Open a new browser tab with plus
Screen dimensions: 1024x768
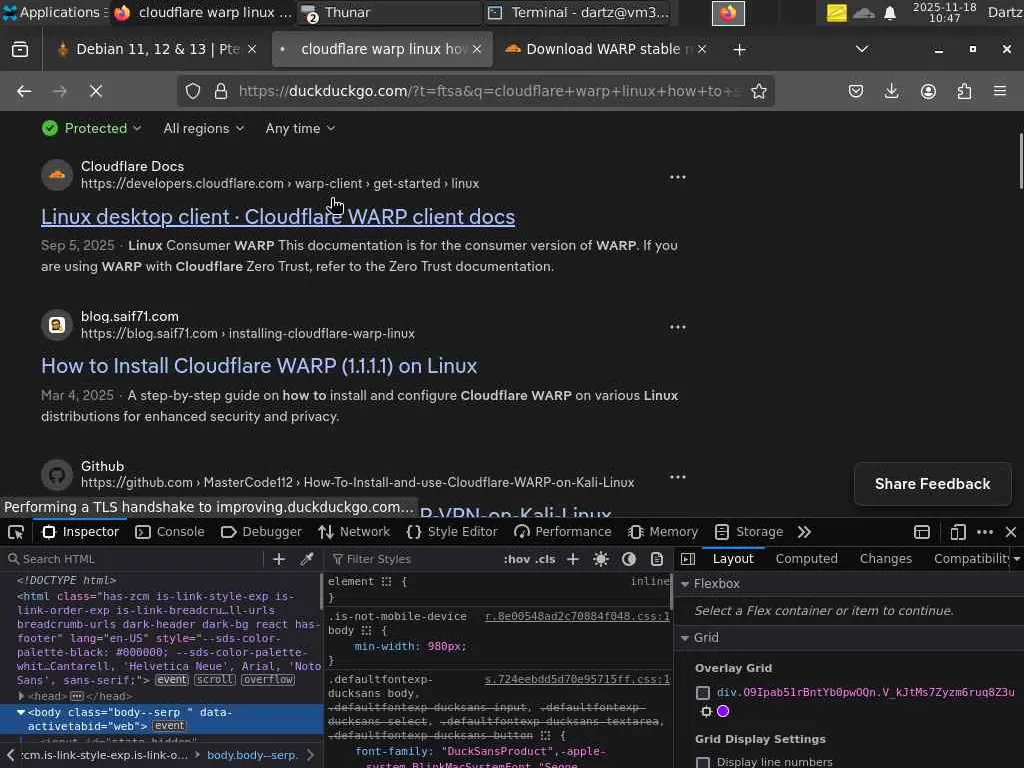[x=739, y=50]
